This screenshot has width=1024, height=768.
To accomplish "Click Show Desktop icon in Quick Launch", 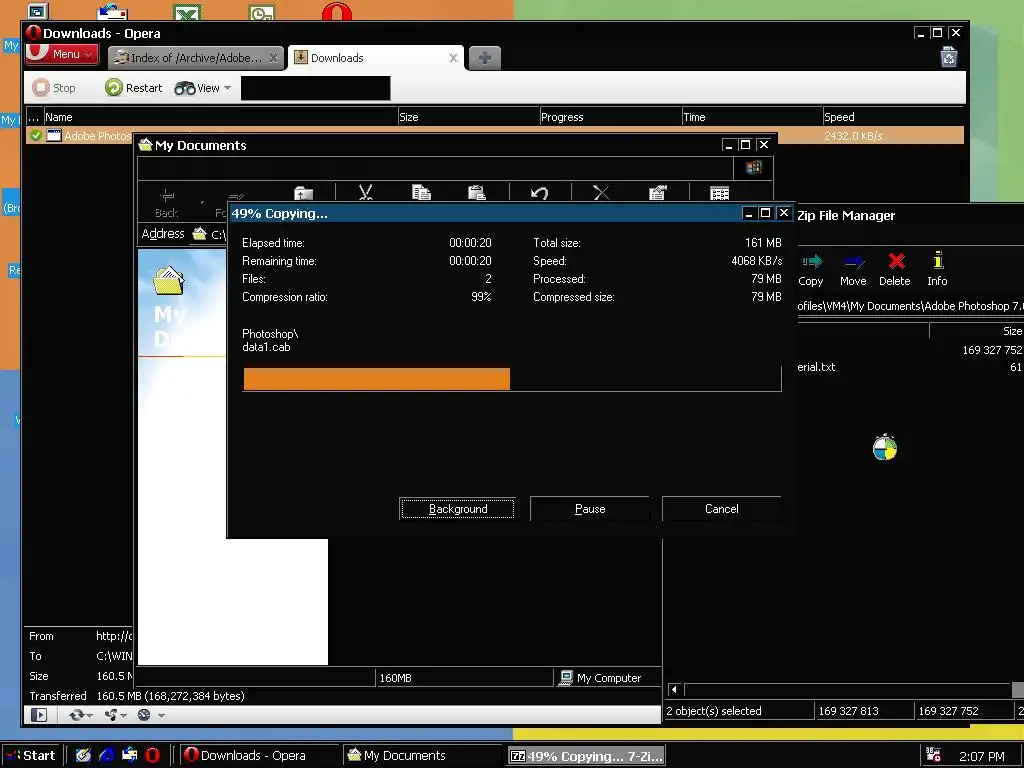I will (x=83, y=756).
